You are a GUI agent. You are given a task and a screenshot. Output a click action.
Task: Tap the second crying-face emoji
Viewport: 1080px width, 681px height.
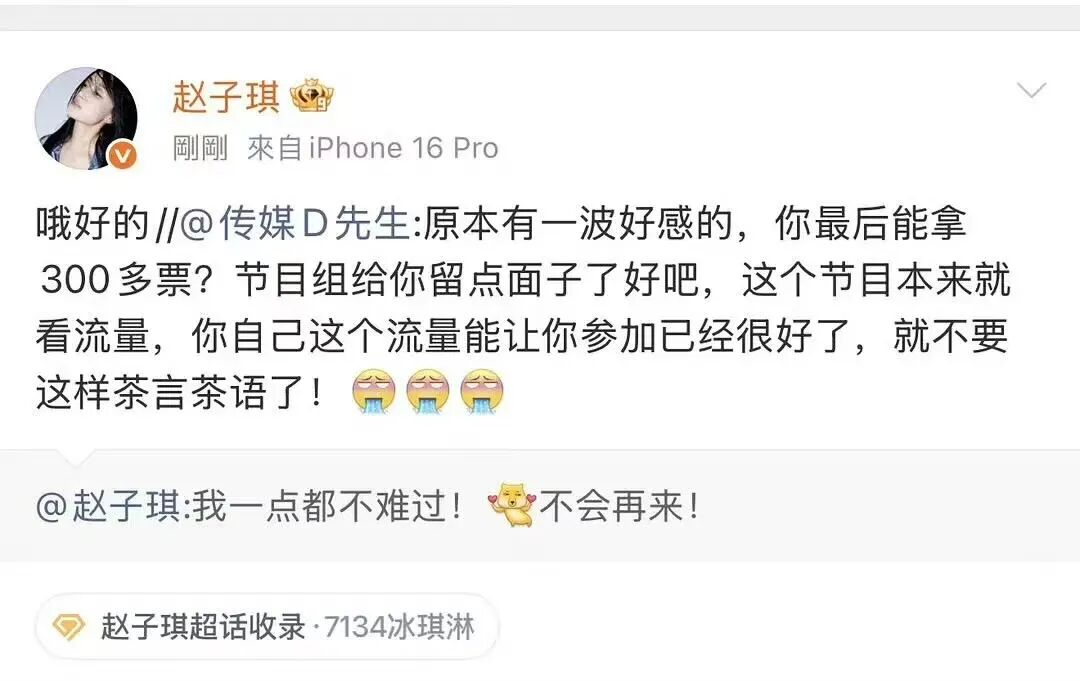pyautogui.click(x=428, y=392)
